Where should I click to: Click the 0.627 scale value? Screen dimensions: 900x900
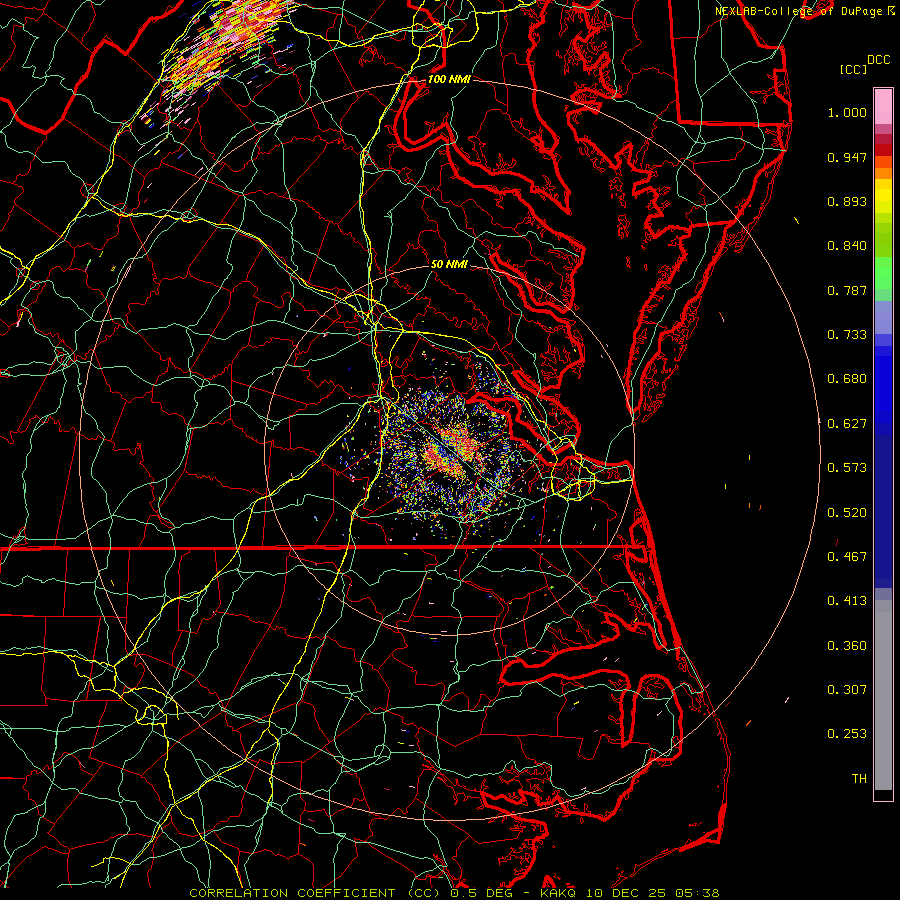coord(847,424)
